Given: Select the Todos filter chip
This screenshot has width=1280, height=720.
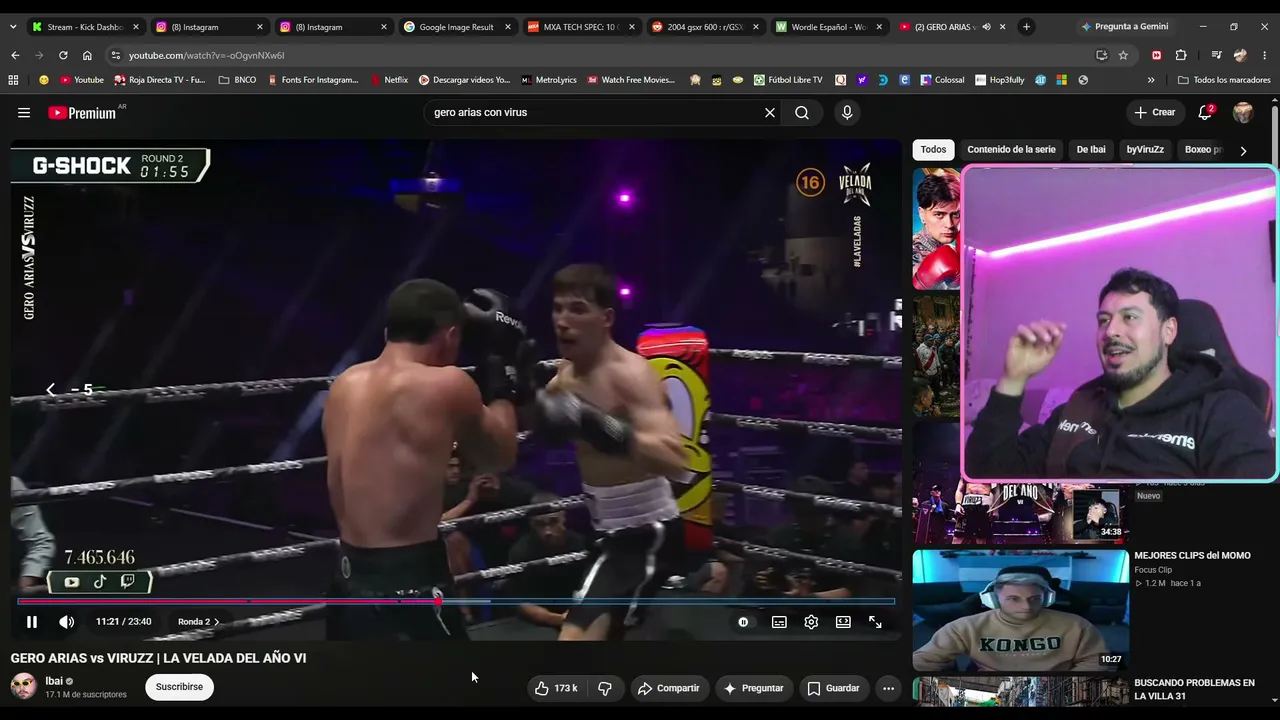Looking at the screenshot, I should 933,150.
